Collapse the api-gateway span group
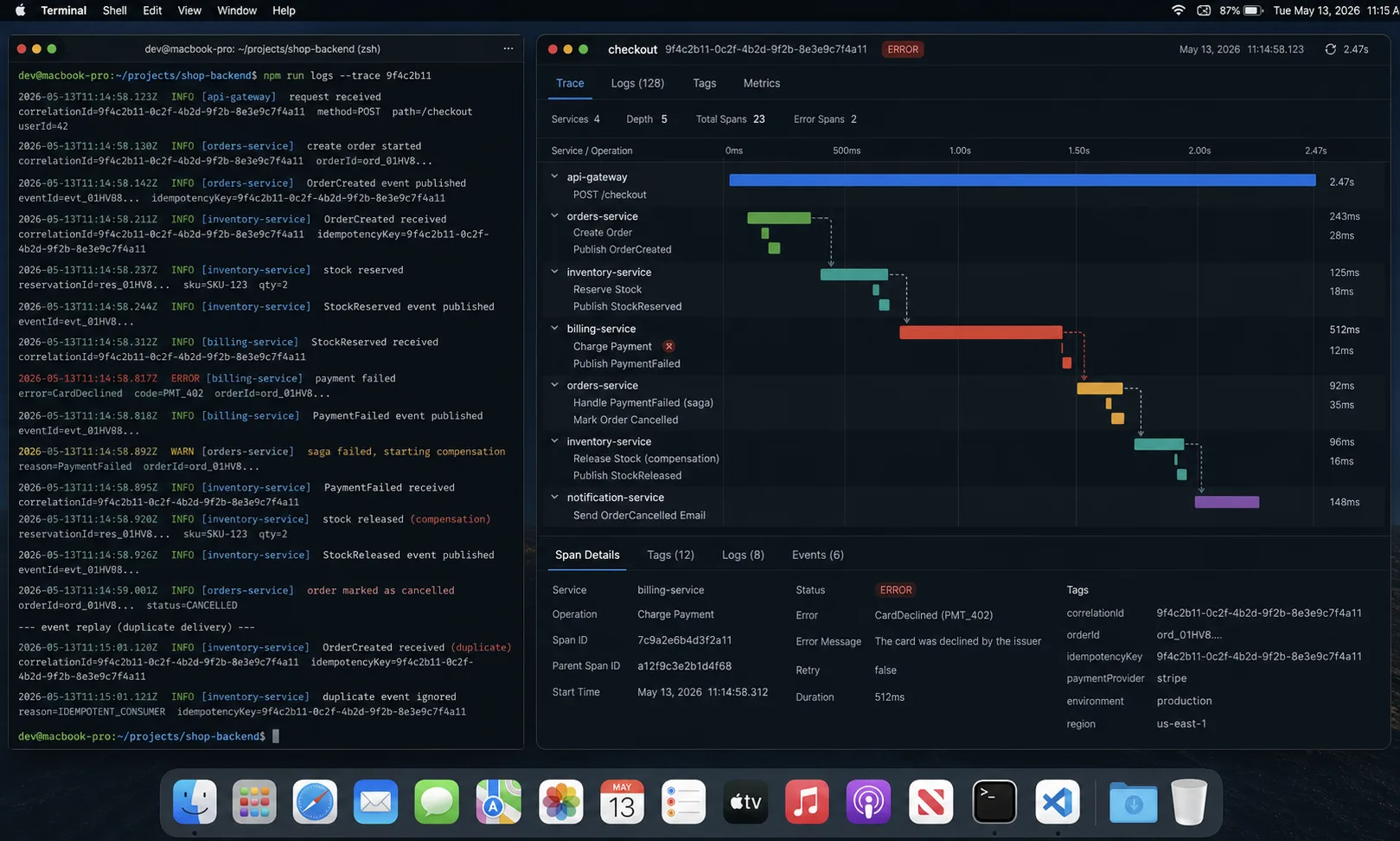 554,177
